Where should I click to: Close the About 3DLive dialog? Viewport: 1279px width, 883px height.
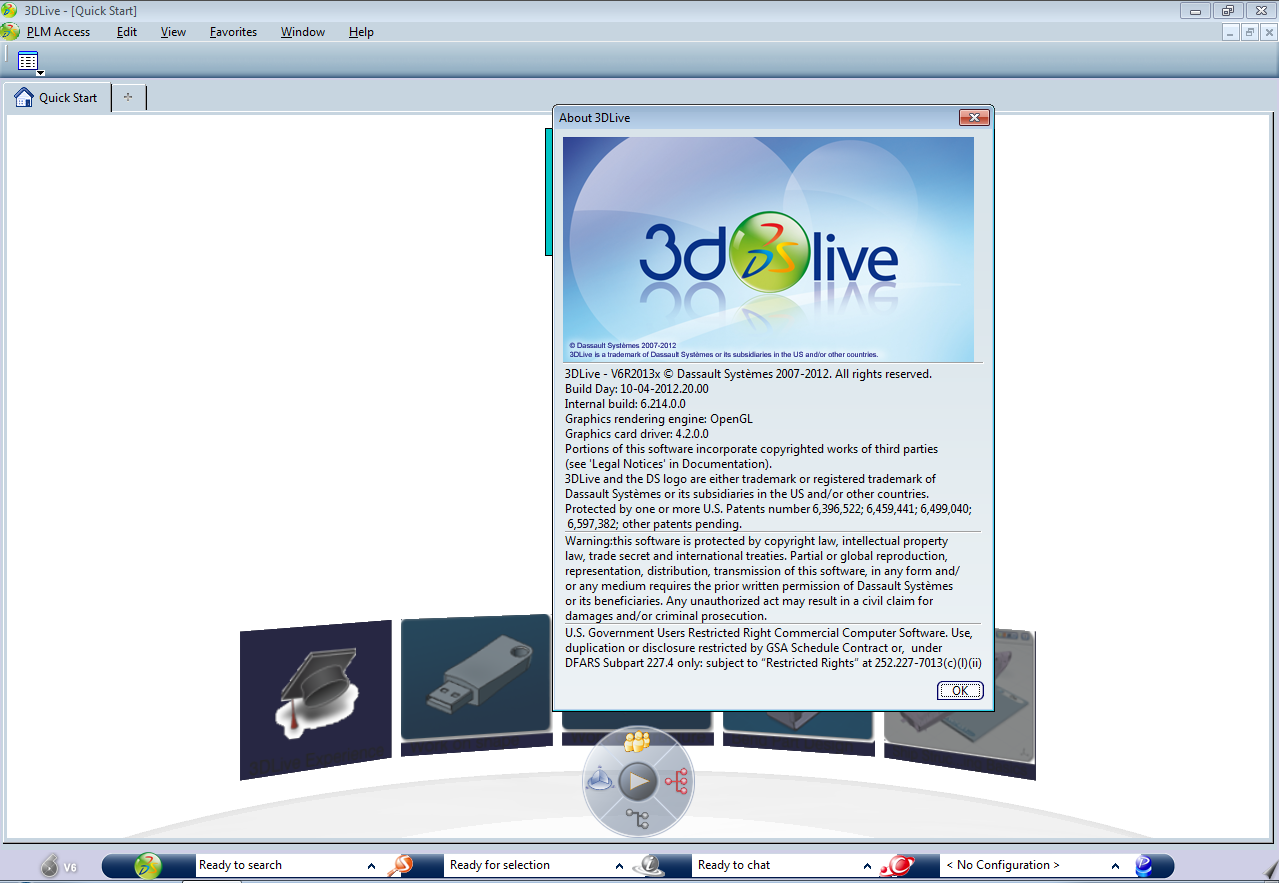click(x=974, y=118)
